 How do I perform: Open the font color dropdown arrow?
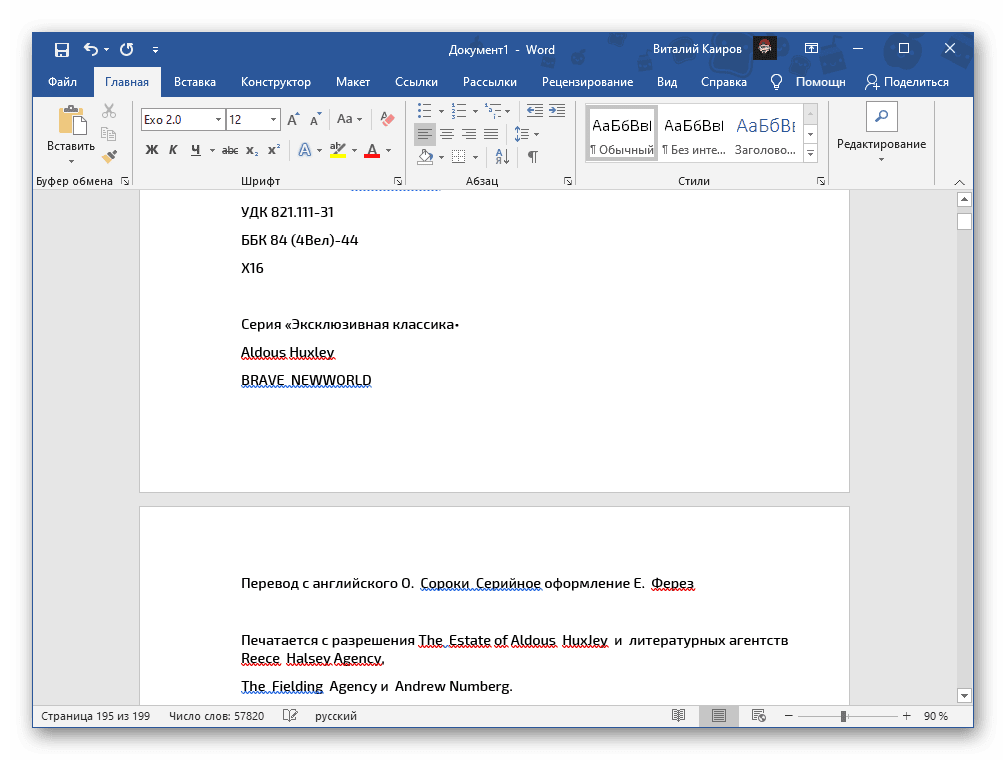[388, 151]
